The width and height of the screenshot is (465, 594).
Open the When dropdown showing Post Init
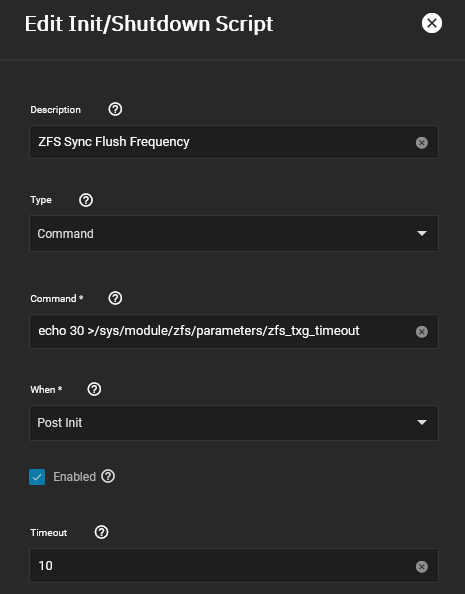click(x=234, y=423)
